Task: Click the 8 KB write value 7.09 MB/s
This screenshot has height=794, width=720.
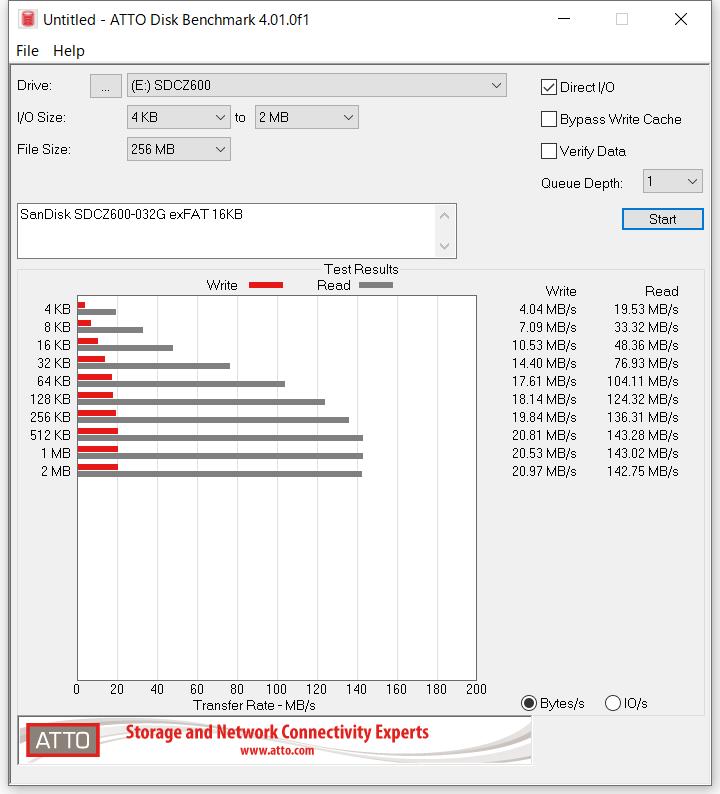Action: coord(548,328)
